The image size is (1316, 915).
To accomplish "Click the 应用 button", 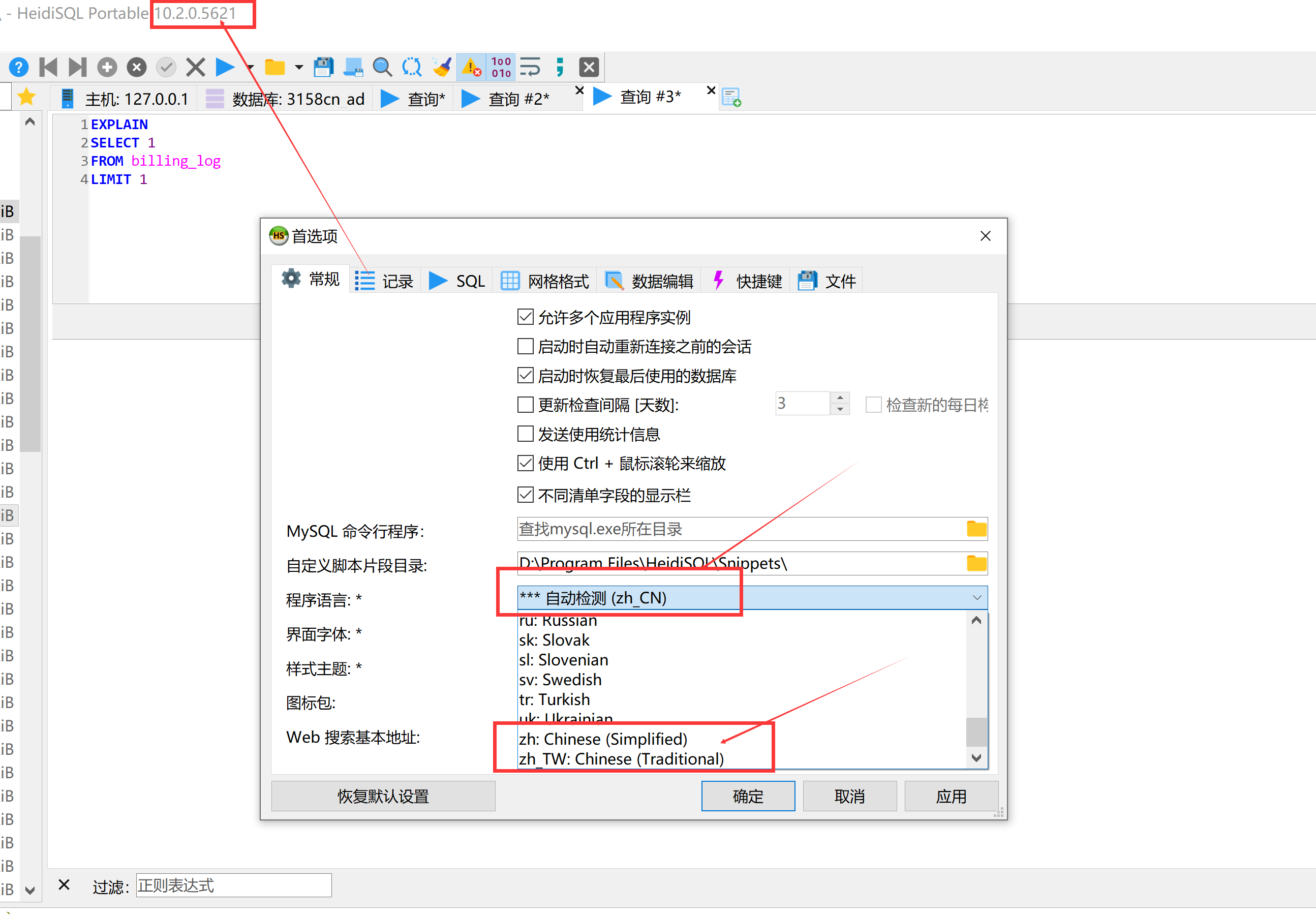I will tap(952, 797).
